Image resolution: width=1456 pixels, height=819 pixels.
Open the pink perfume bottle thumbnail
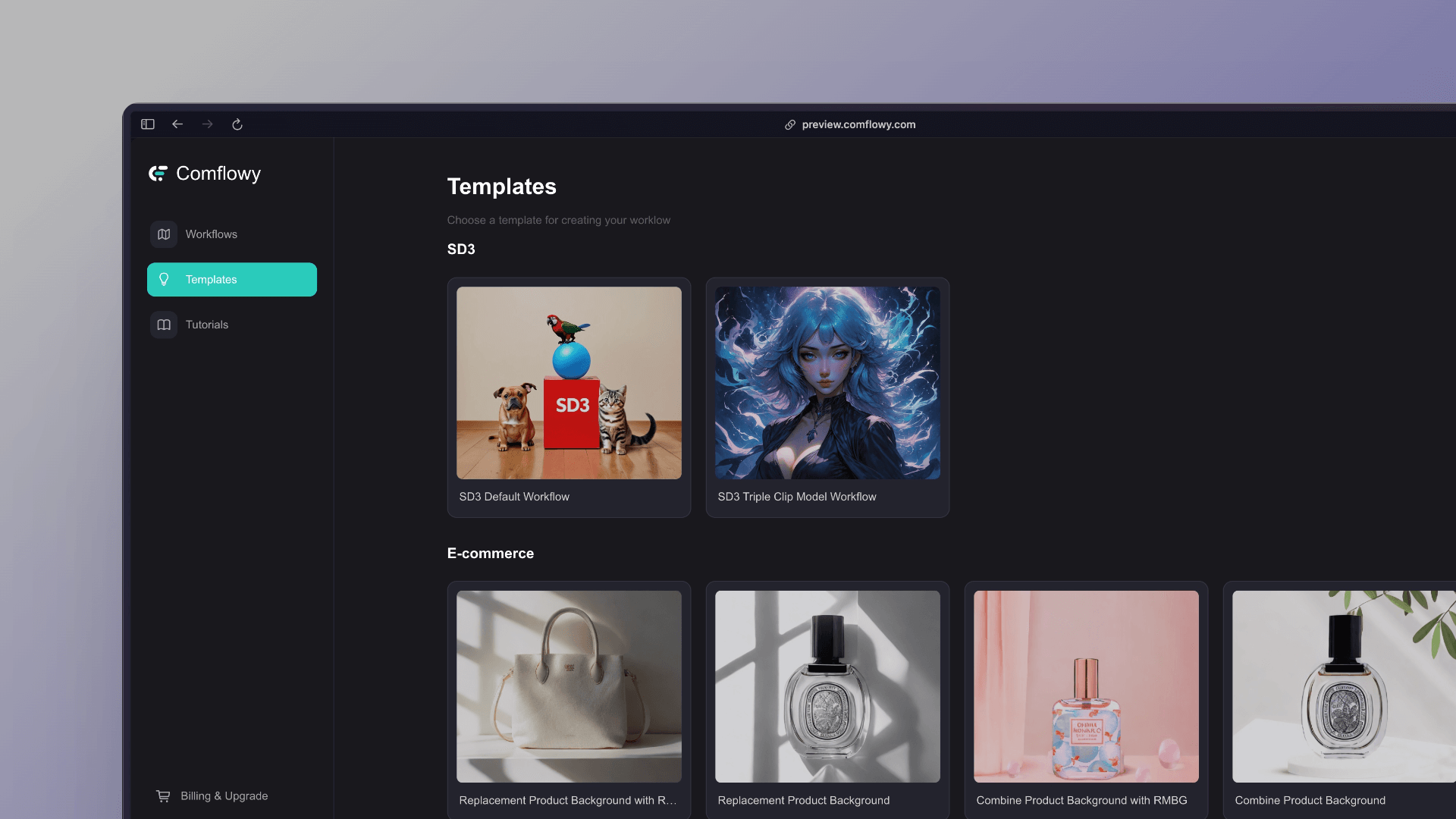point(1086,686)
